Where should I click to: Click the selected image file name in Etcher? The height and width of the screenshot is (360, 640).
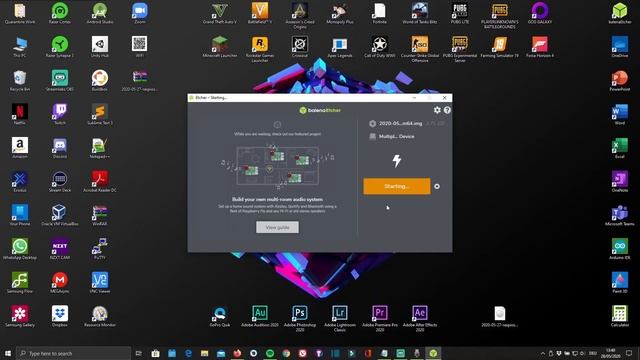coord(400,123)
